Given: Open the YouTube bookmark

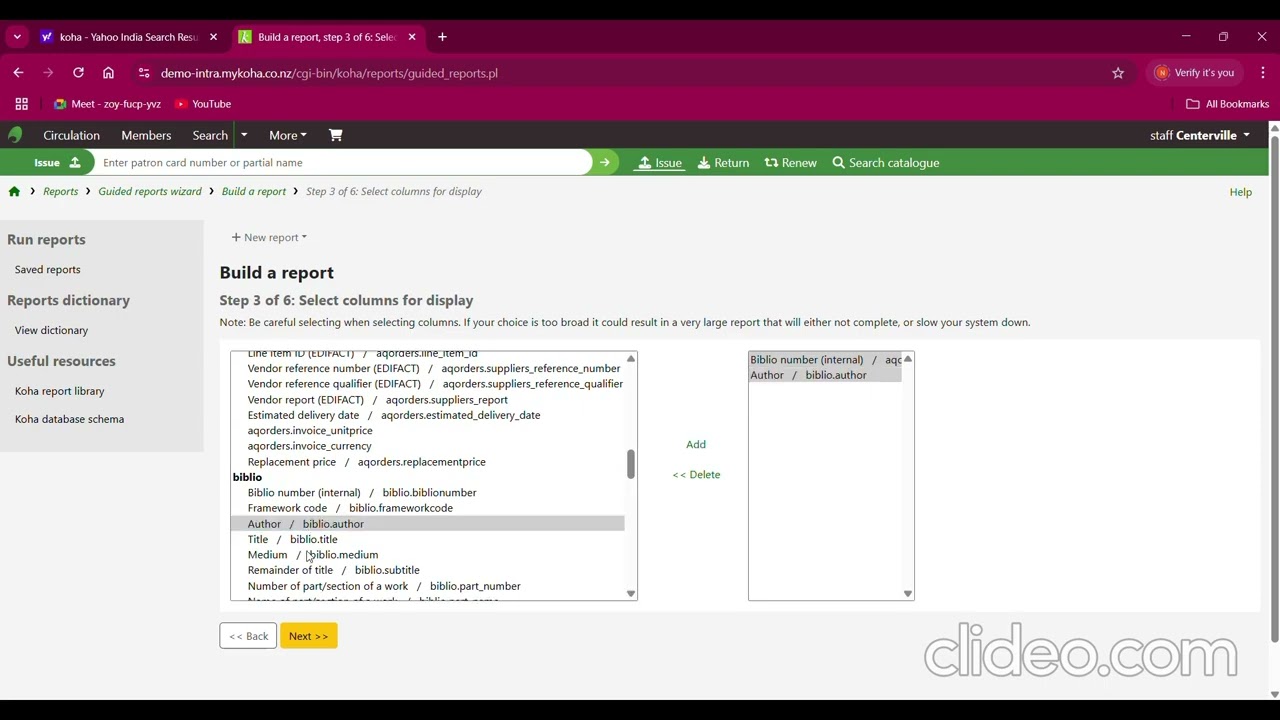Looking at the screenshot, I should (203, 104).
